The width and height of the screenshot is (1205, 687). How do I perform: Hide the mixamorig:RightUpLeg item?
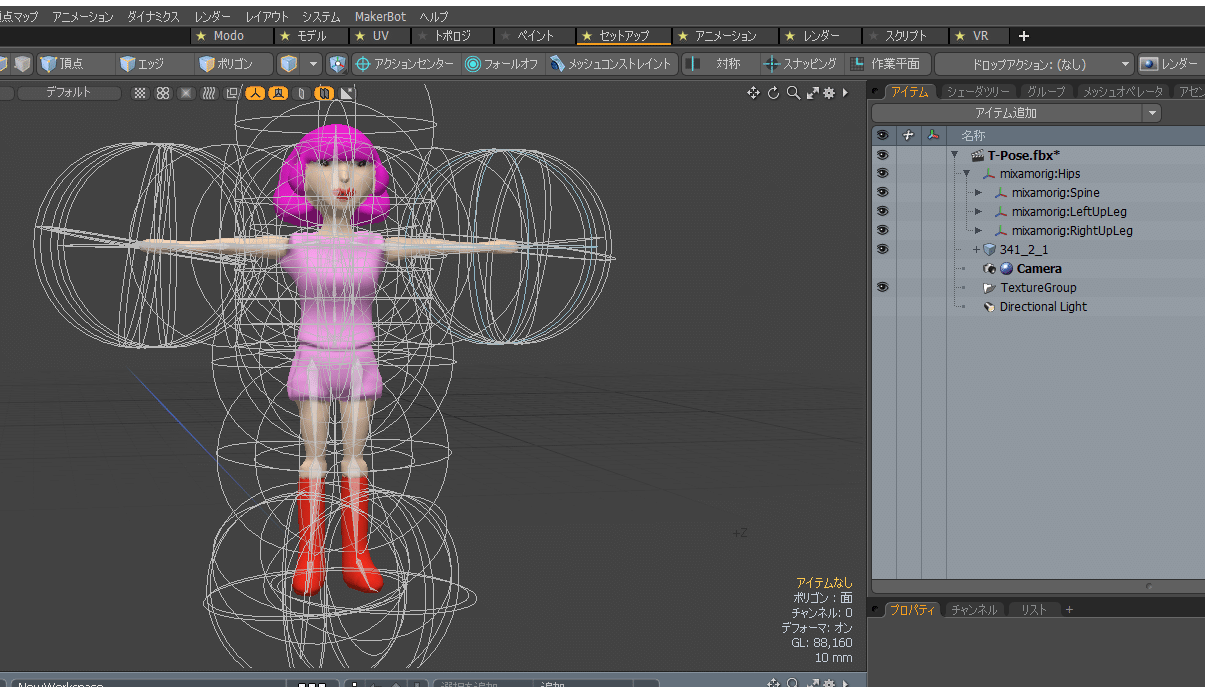pyautogui.click(x=882, y=231)
